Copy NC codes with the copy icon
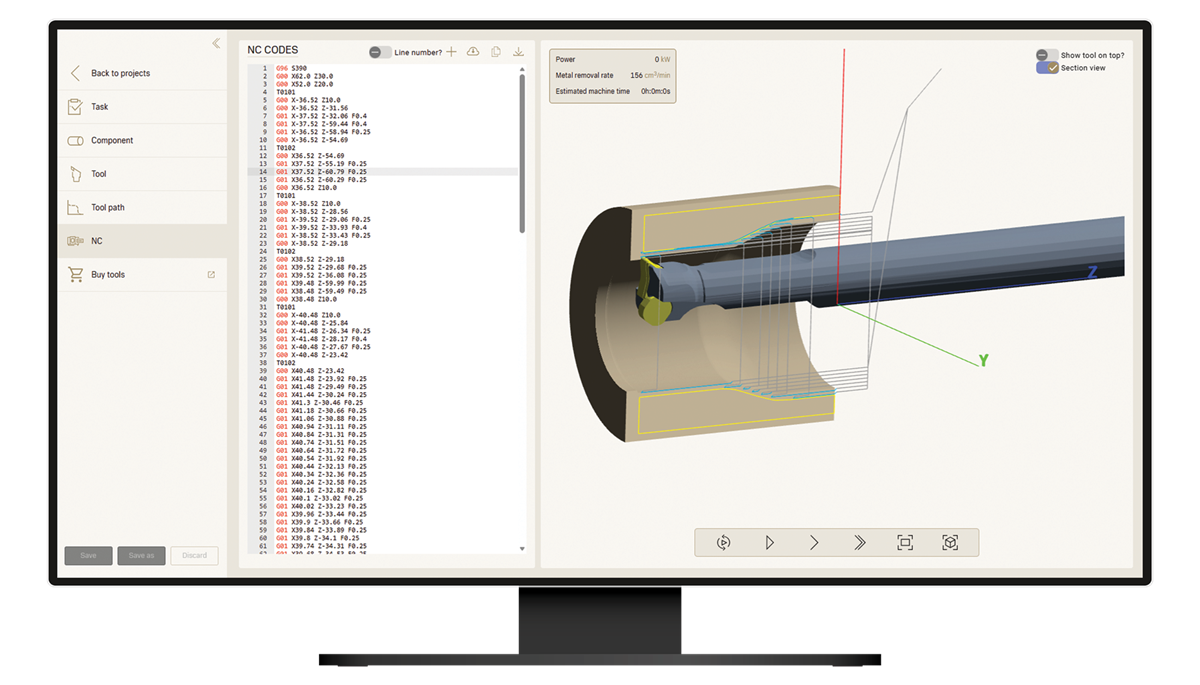The height and width of the screenshot is (685, 1200). pos(496,52)
